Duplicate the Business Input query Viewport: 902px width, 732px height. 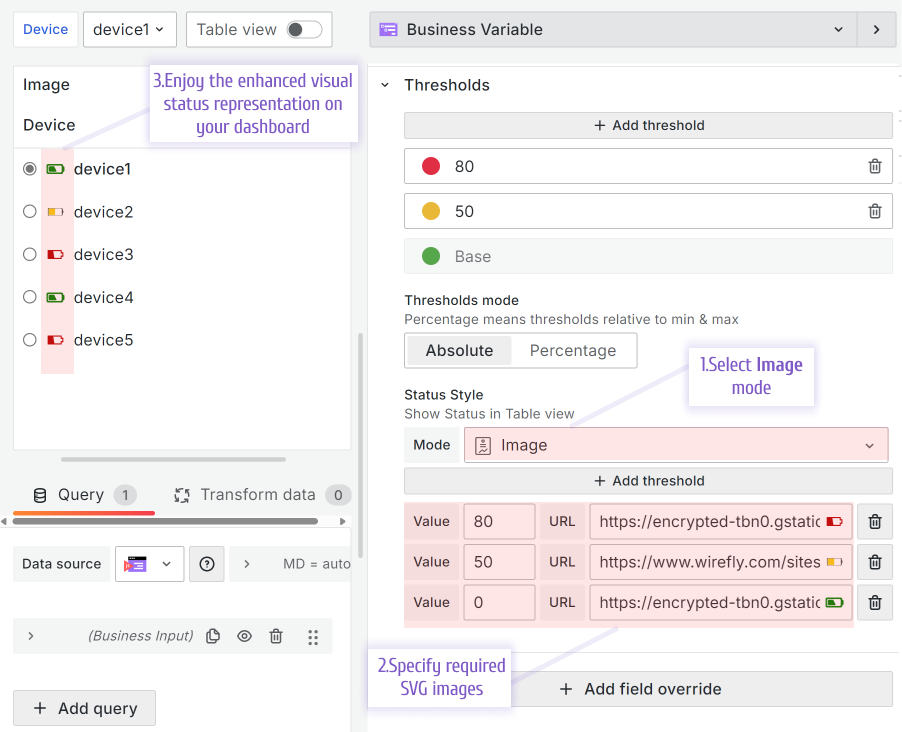213,636
